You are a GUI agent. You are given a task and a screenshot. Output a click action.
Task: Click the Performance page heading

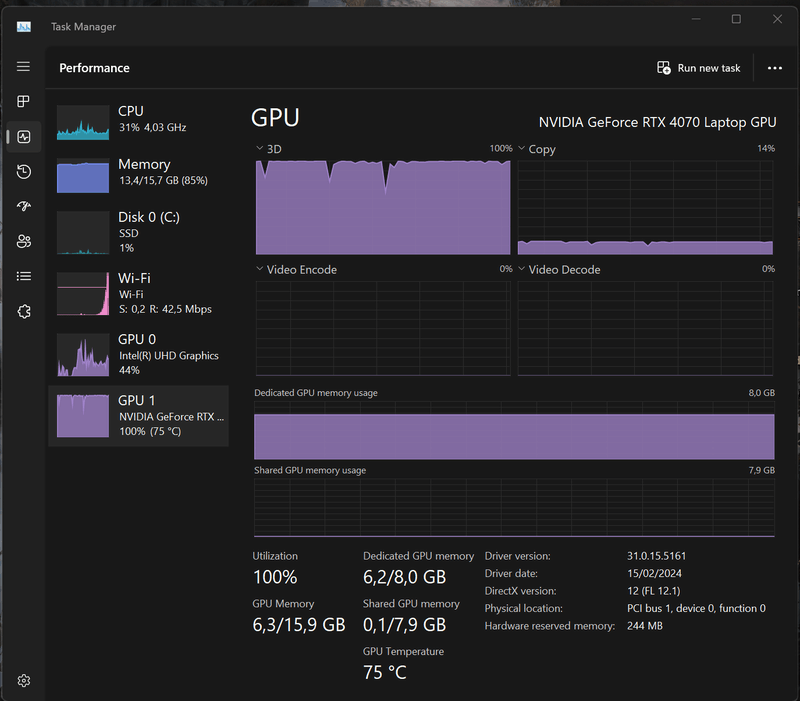[x=94, y=68]
